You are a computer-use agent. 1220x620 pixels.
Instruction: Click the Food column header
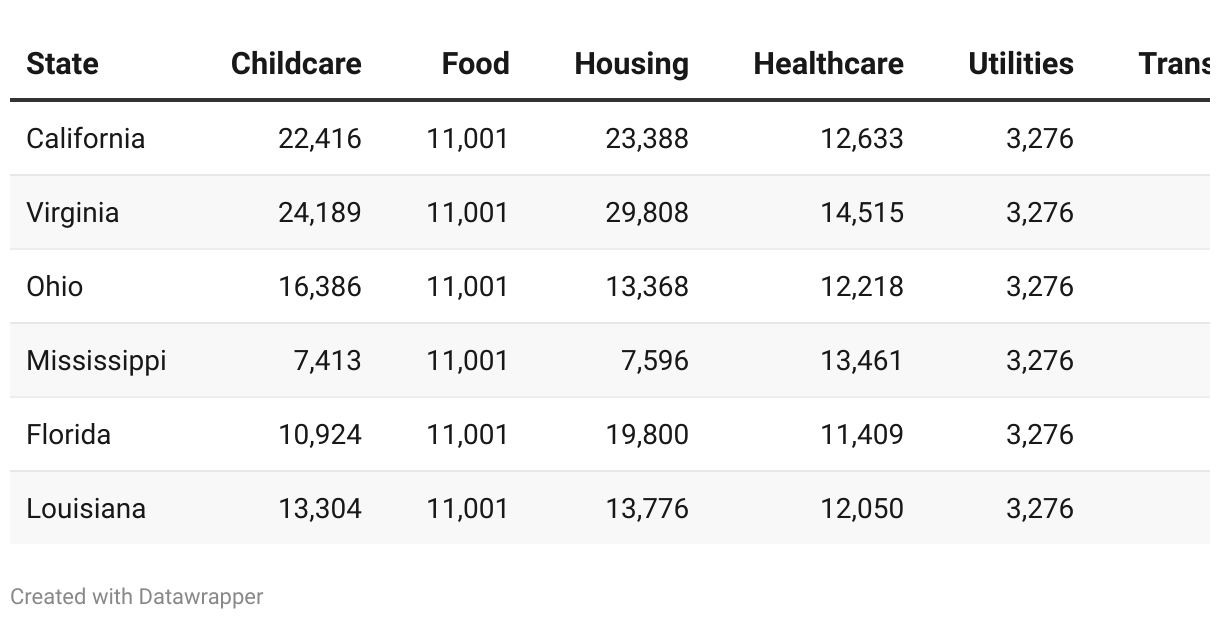[475, 64]
